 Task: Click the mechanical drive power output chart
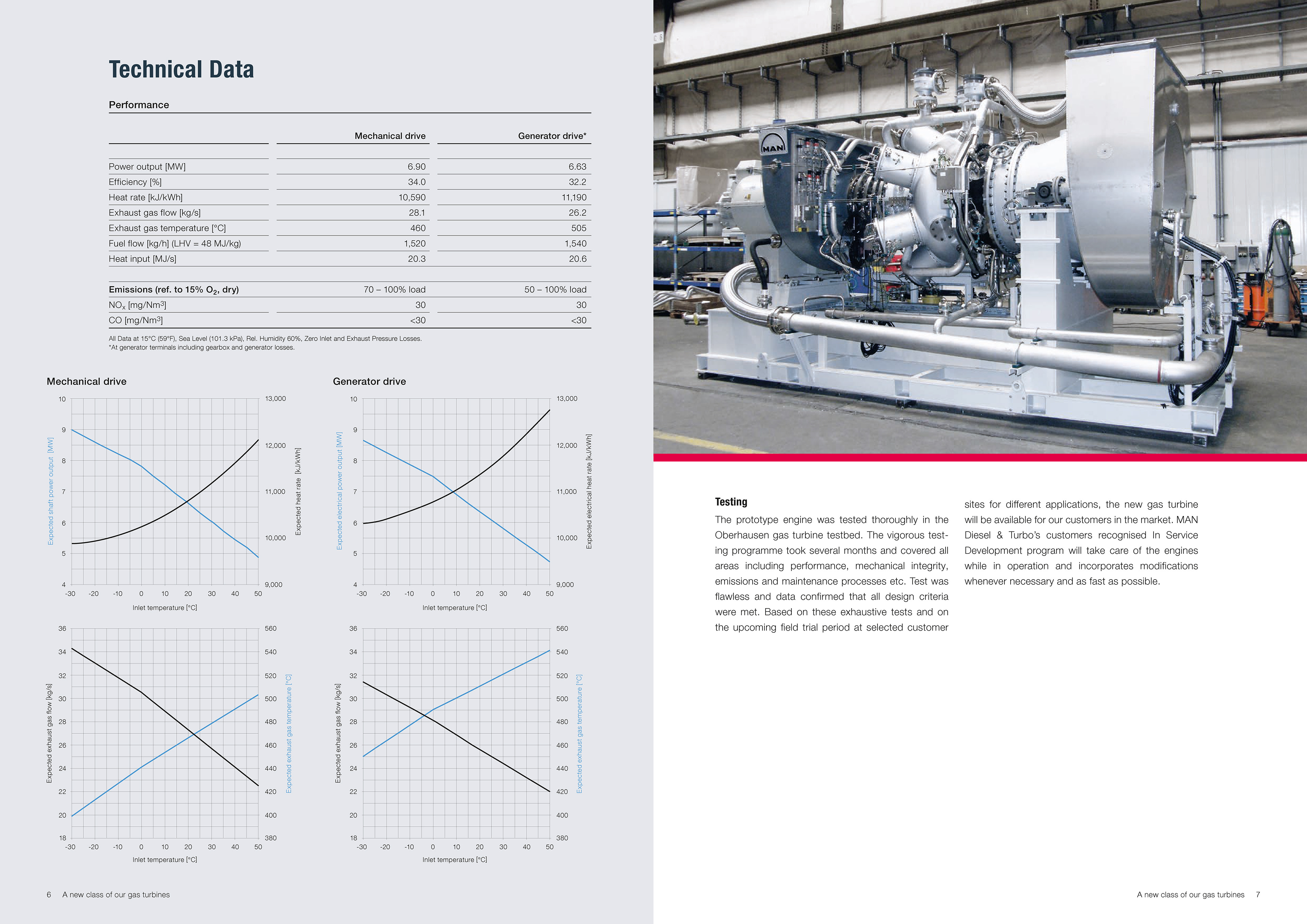pos(164,491)
